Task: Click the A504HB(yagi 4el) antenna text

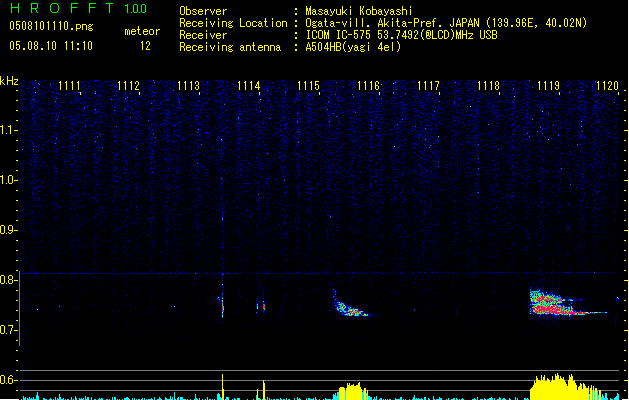Action: click(353, 47)
